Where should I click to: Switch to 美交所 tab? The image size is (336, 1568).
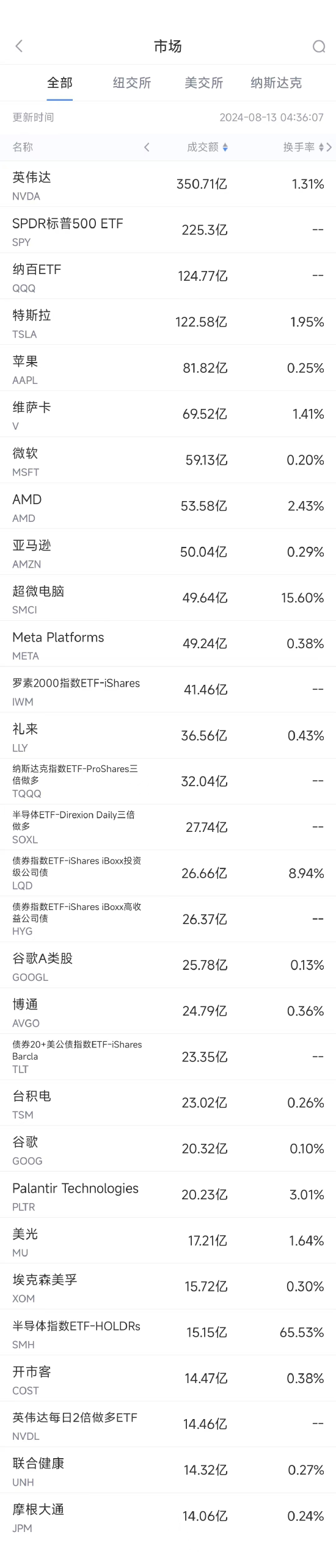204,83
